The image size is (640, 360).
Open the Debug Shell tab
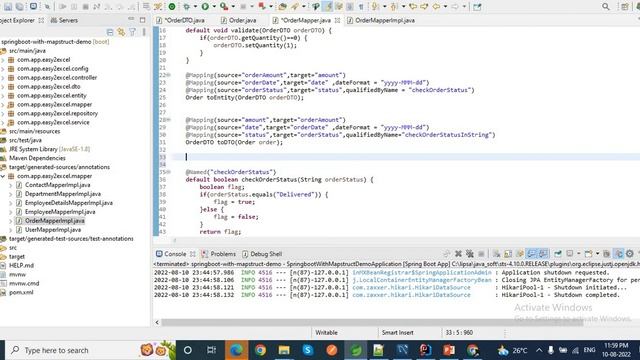pos(262,254)
